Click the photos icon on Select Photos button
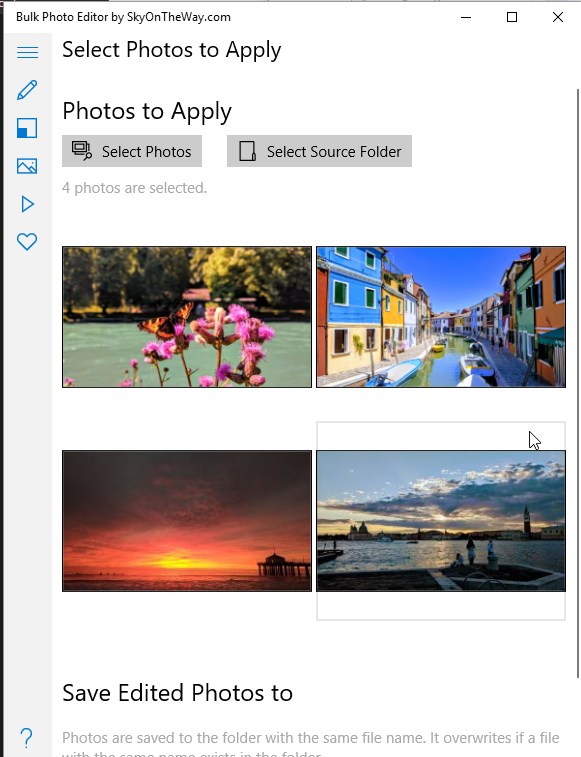 click(x=82, y=151)
